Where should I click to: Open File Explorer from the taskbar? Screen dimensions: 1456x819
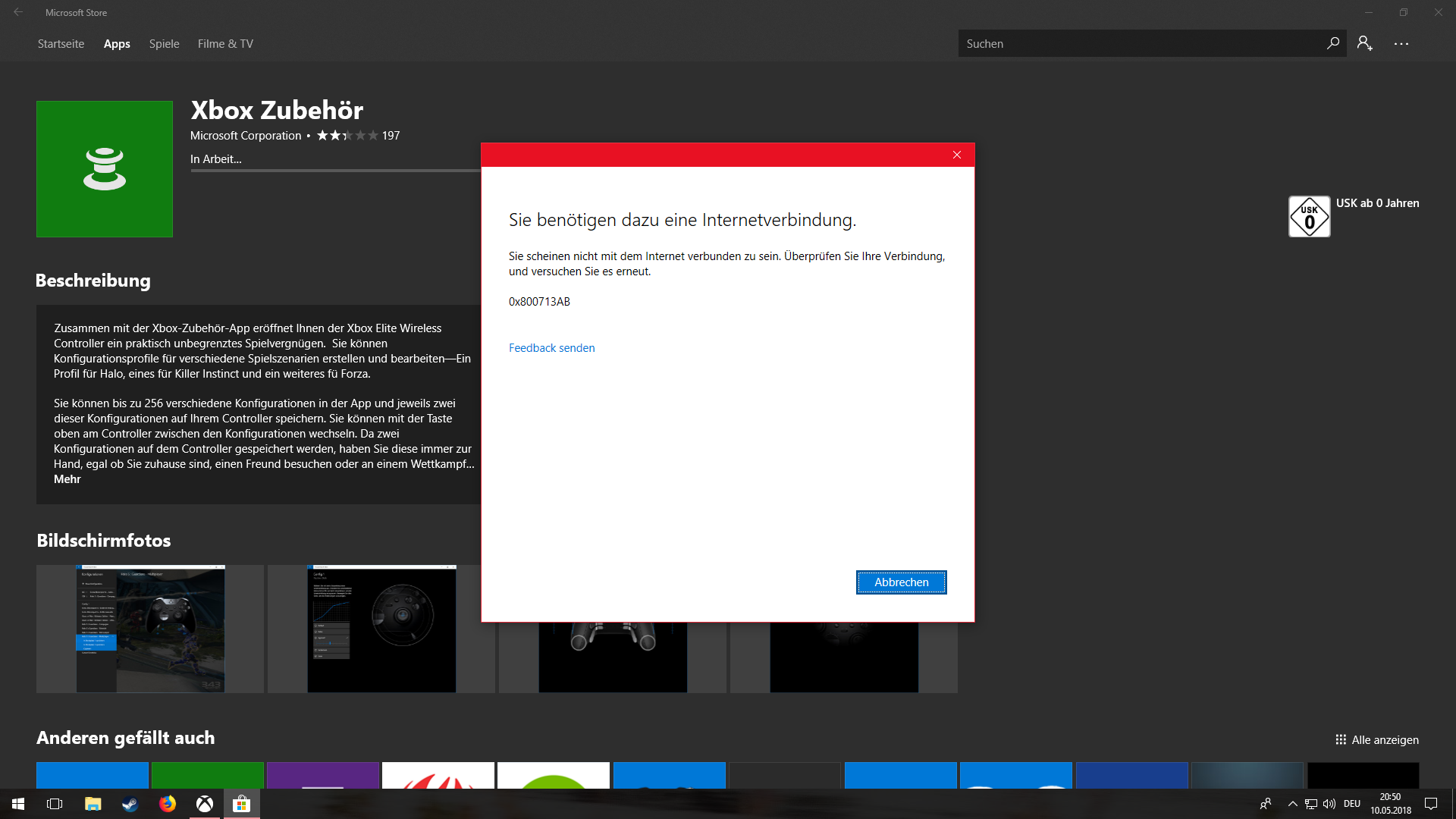93,804
